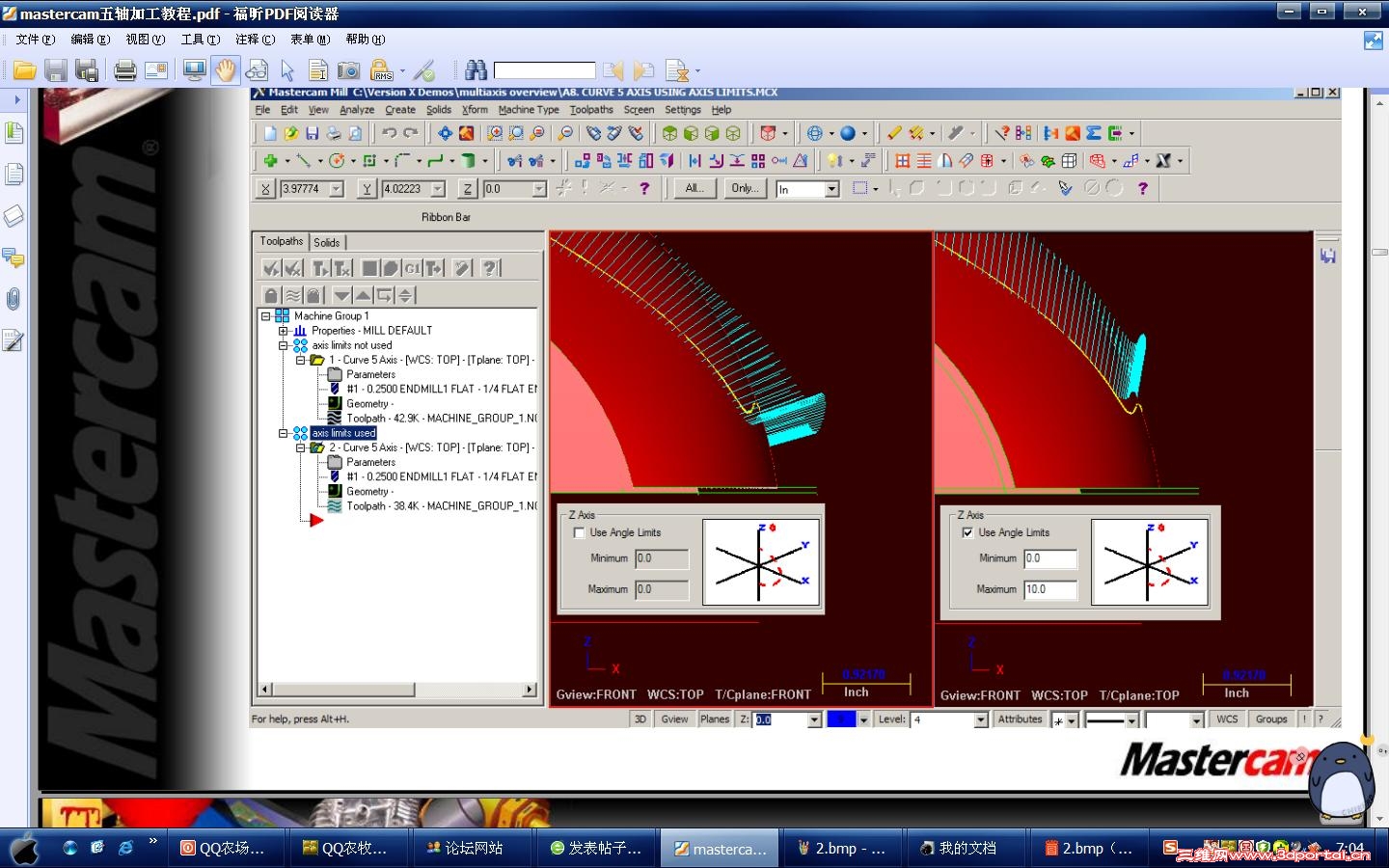
Task: Click Mastercam New file icon
Action: [270, 133]
